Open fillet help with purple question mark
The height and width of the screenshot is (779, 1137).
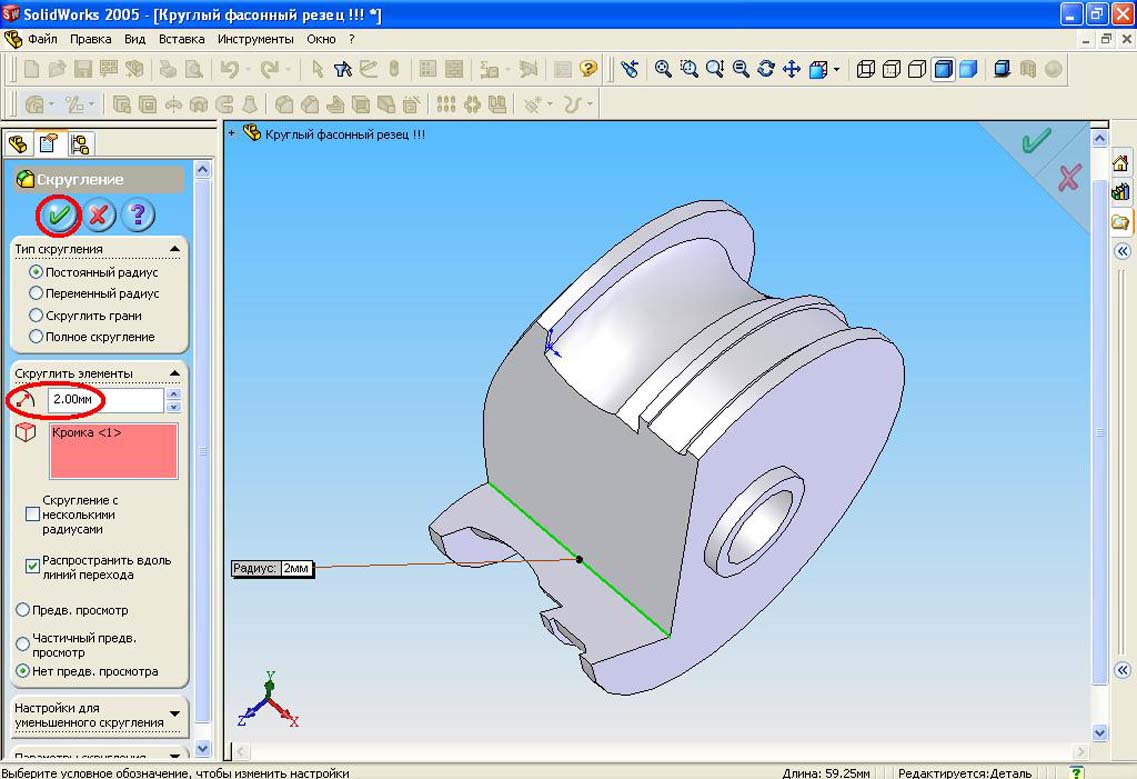(x=138, y=215)
